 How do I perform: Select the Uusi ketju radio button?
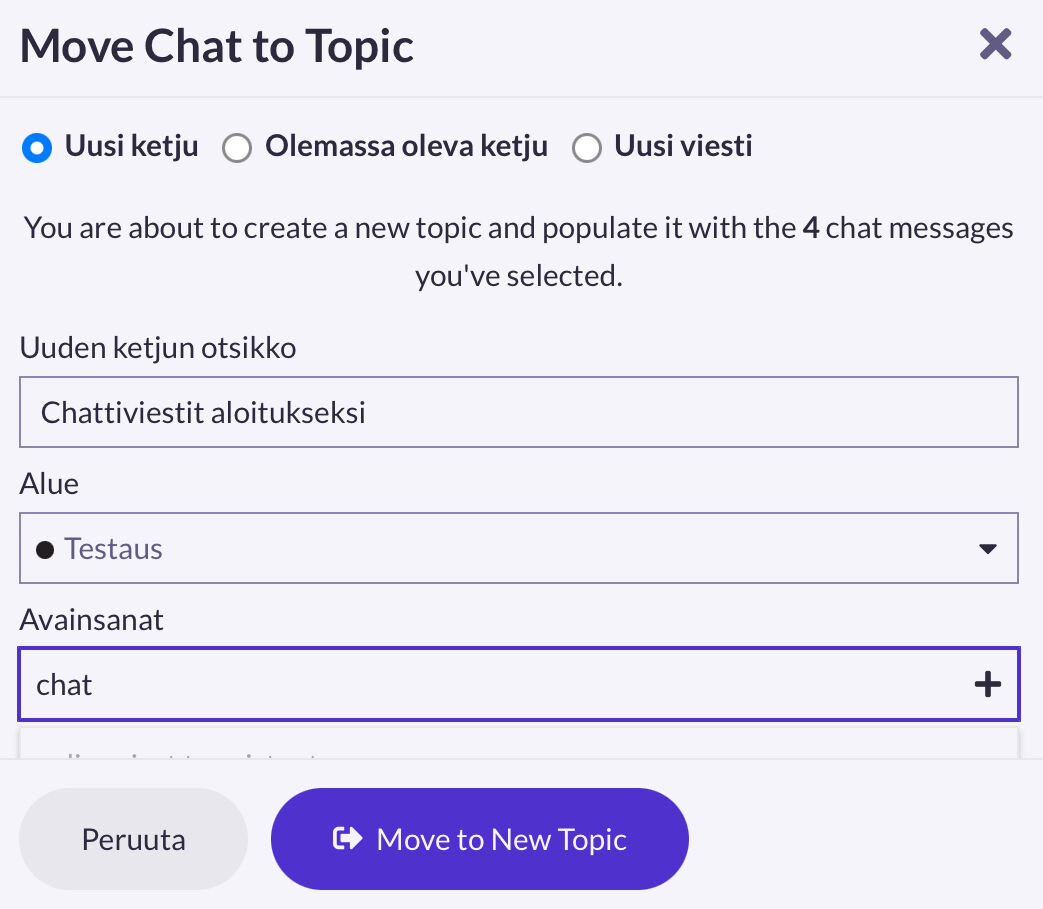[x=36, y=148]
